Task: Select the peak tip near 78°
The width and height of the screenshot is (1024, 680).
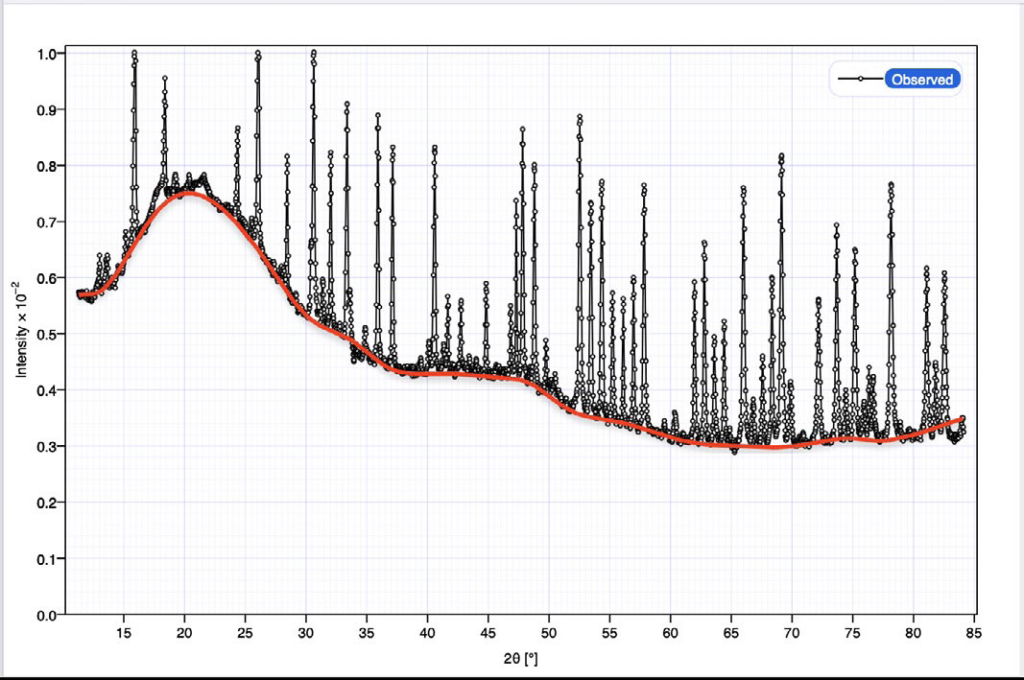Action: [890, 184]
